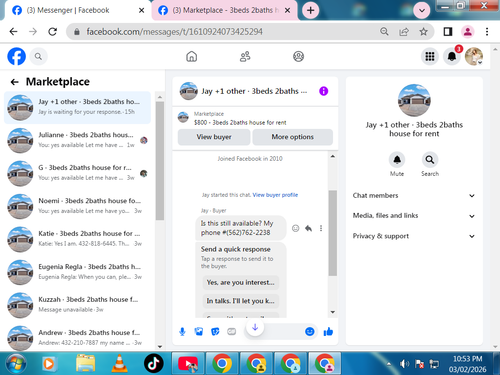Click the Mute bell icon in chat details
The height and width of the screenshot is (375, 500).
point(397,160)
